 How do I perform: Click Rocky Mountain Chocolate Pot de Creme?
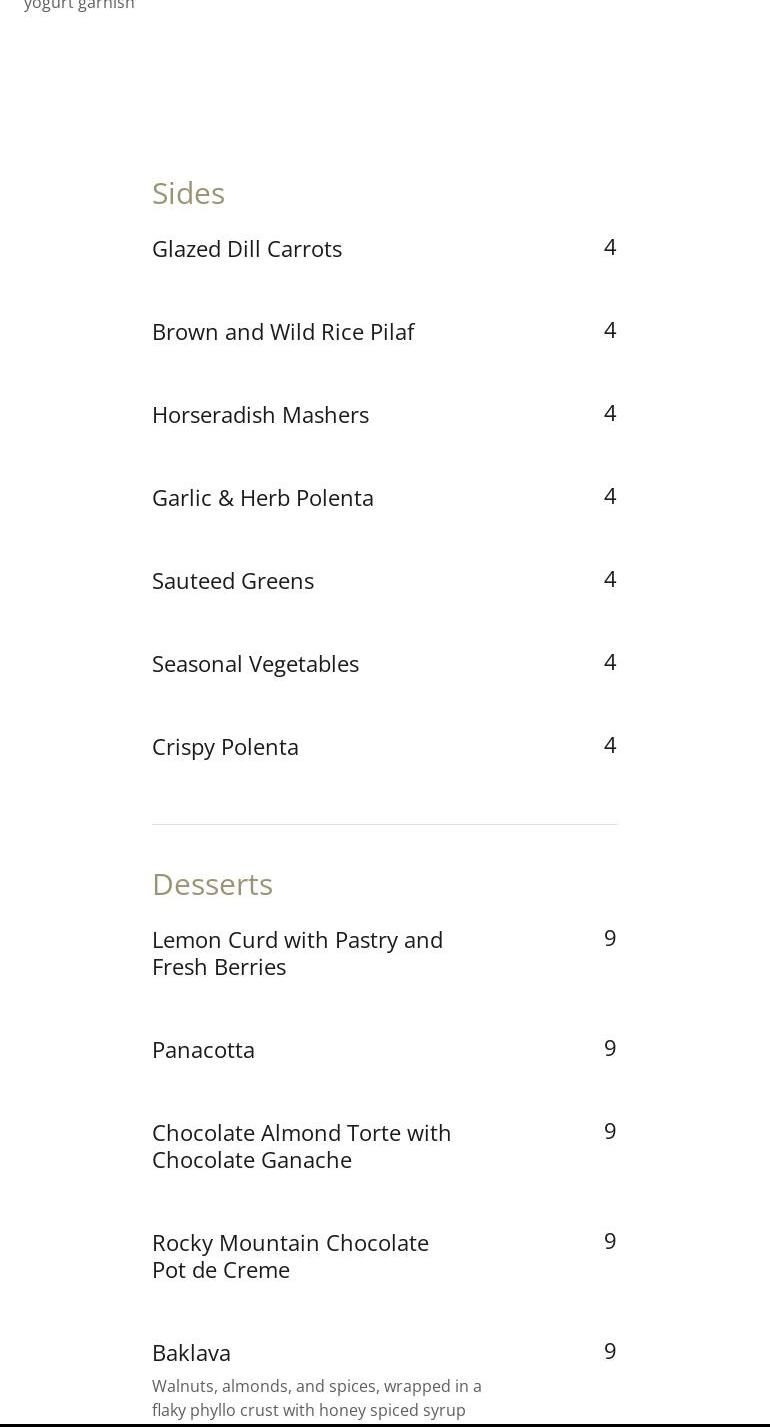click(290, 1256)
